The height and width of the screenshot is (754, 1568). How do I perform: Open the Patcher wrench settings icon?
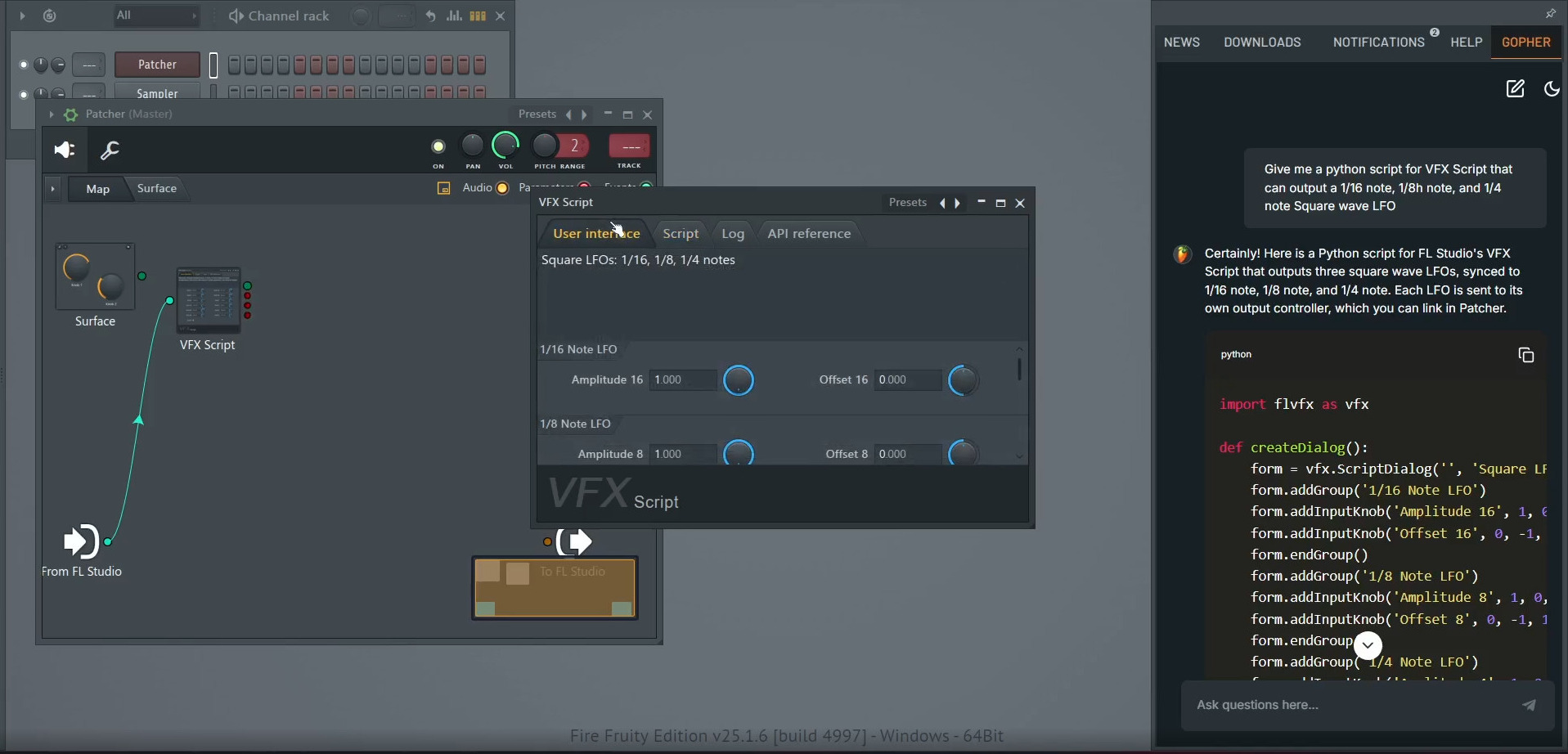point(110,150)
